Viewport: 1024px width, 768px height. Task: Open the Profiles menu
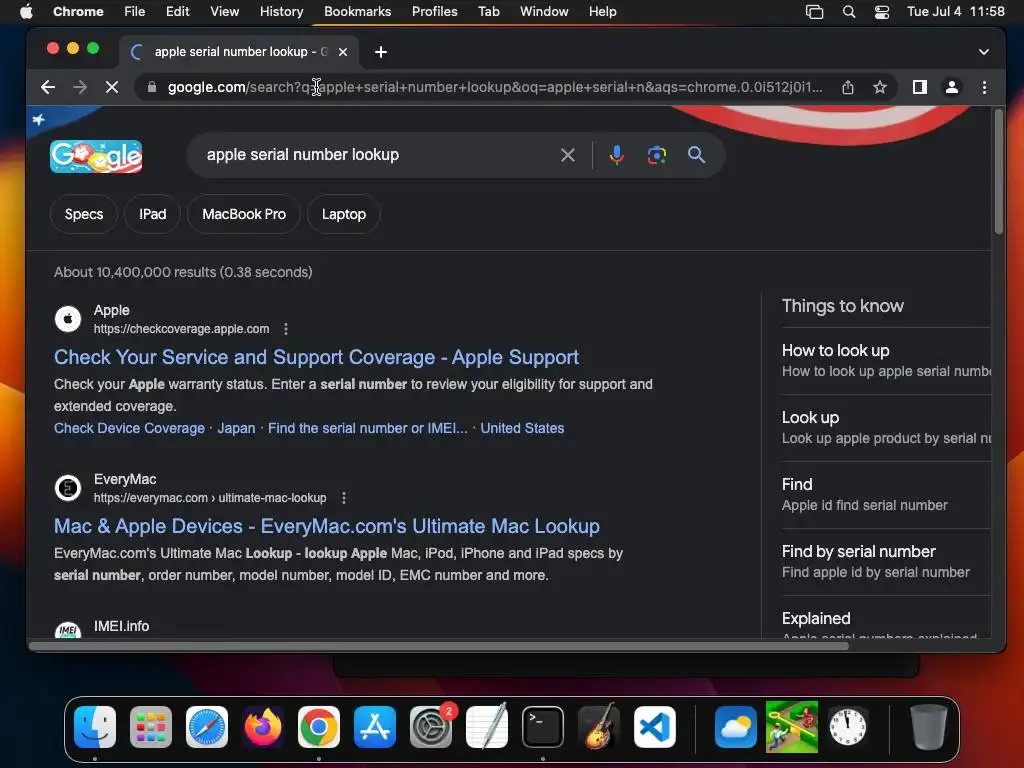pos(434,11)
